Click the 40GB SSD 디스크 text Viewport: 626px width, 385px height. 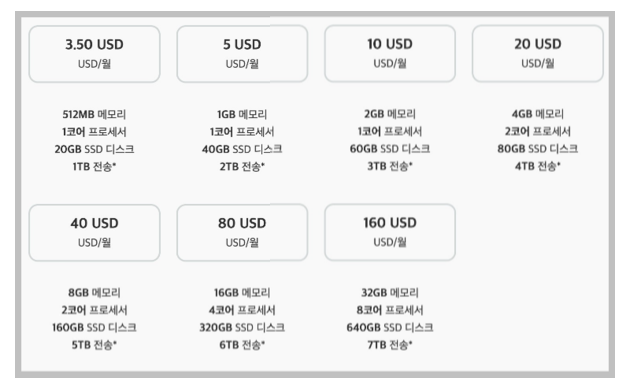point(242,149)
